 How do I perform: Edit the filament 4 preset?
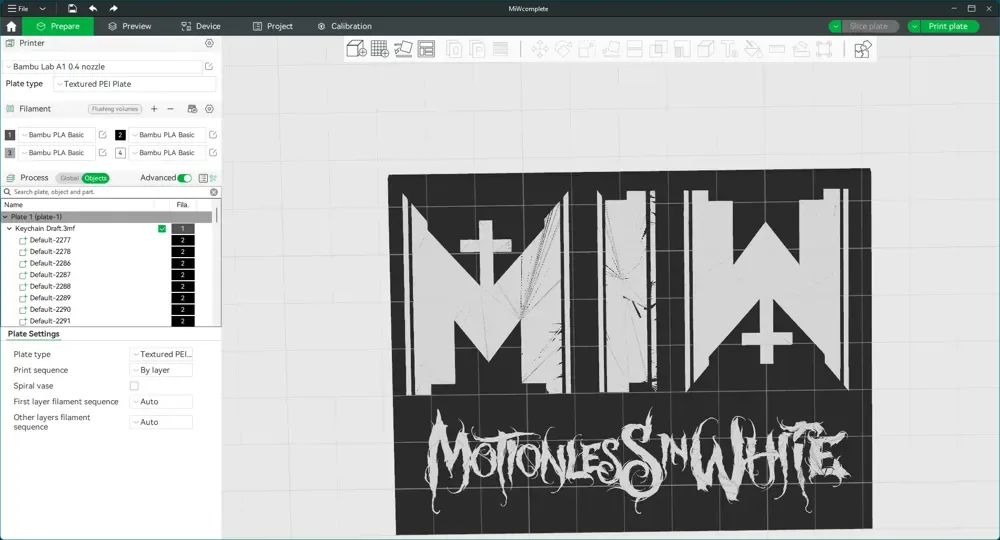click(213, 152)
